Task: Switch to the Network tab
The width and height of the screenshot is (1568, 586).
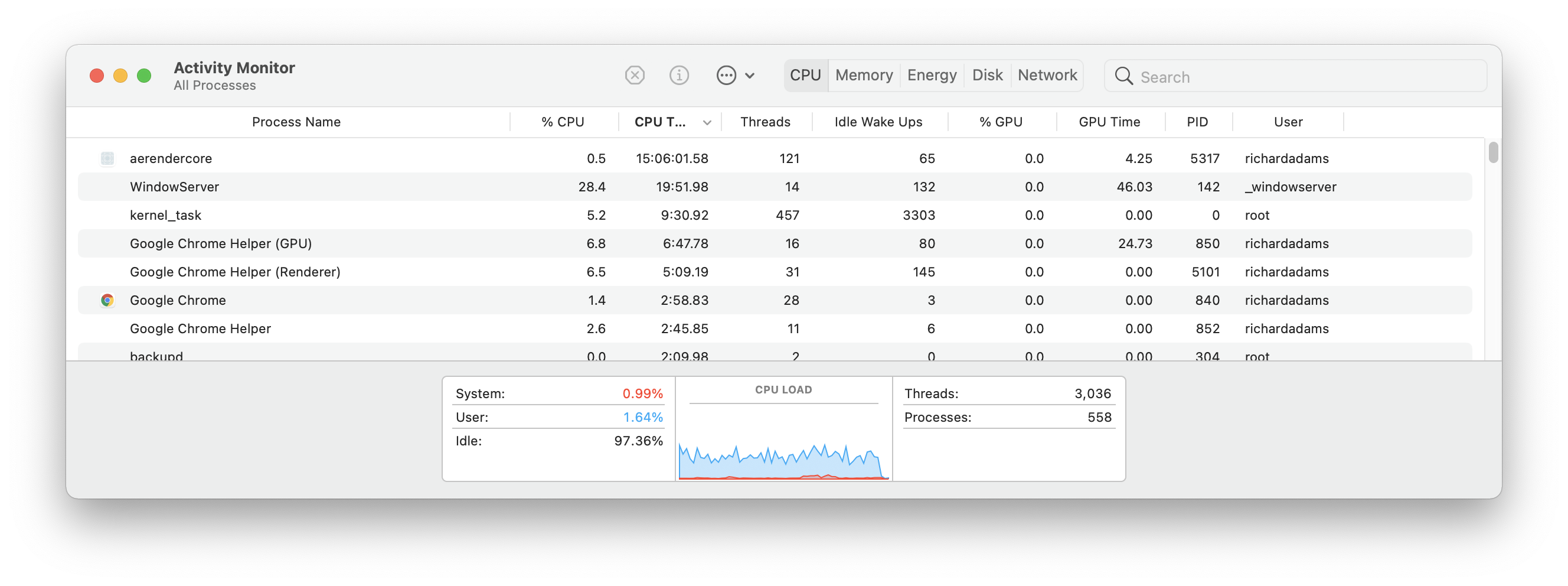Action: pyautogui.click(x=1047, y=75)
